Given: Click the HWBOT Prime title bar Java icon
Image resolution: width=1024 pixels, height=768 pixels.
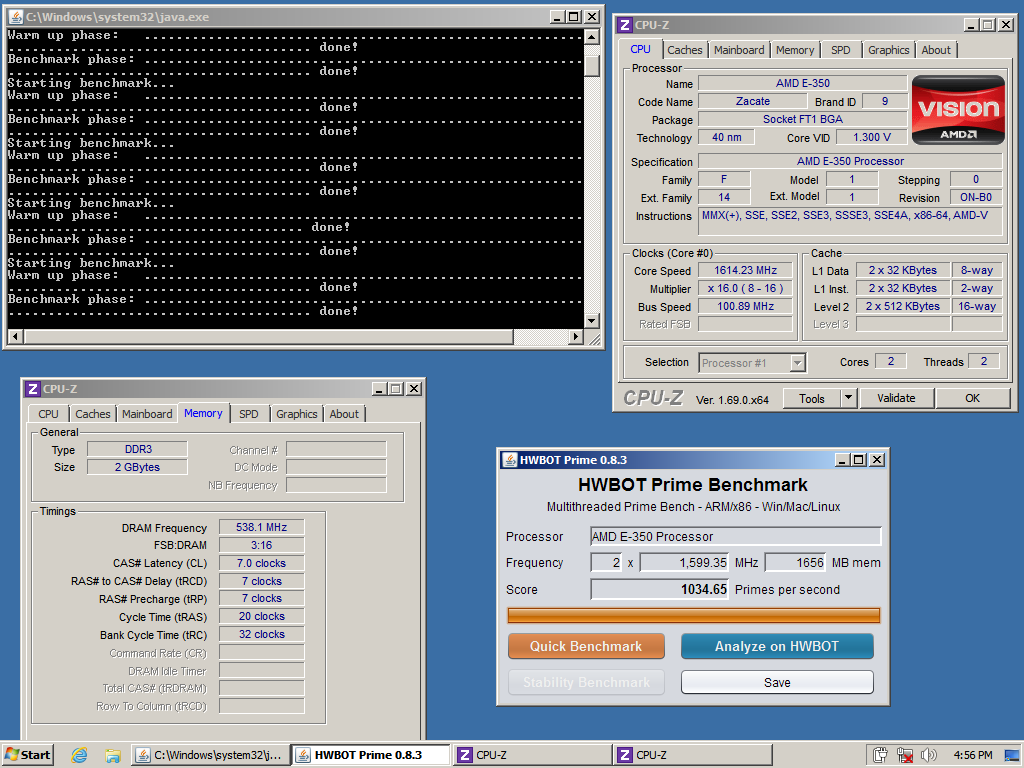Looking at the screenshot, I should (510, 460).
